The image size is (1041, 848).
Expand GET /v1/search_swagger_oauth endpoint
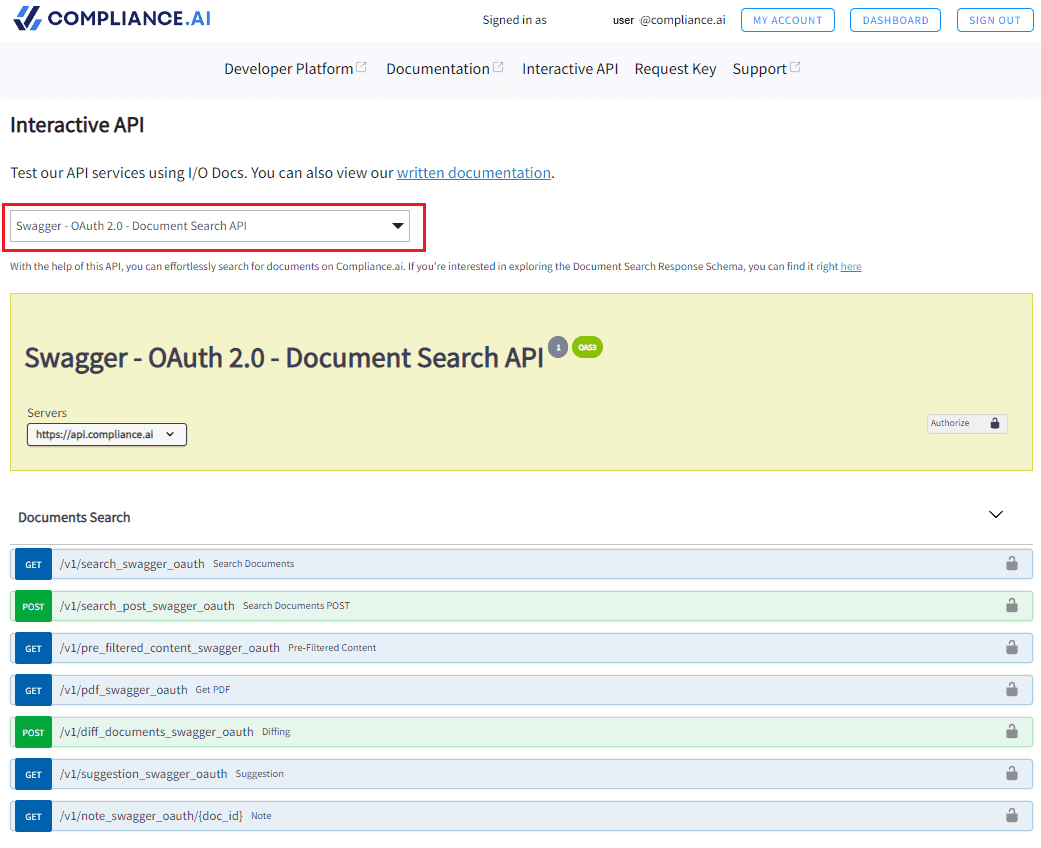click(x=521, y=564)
